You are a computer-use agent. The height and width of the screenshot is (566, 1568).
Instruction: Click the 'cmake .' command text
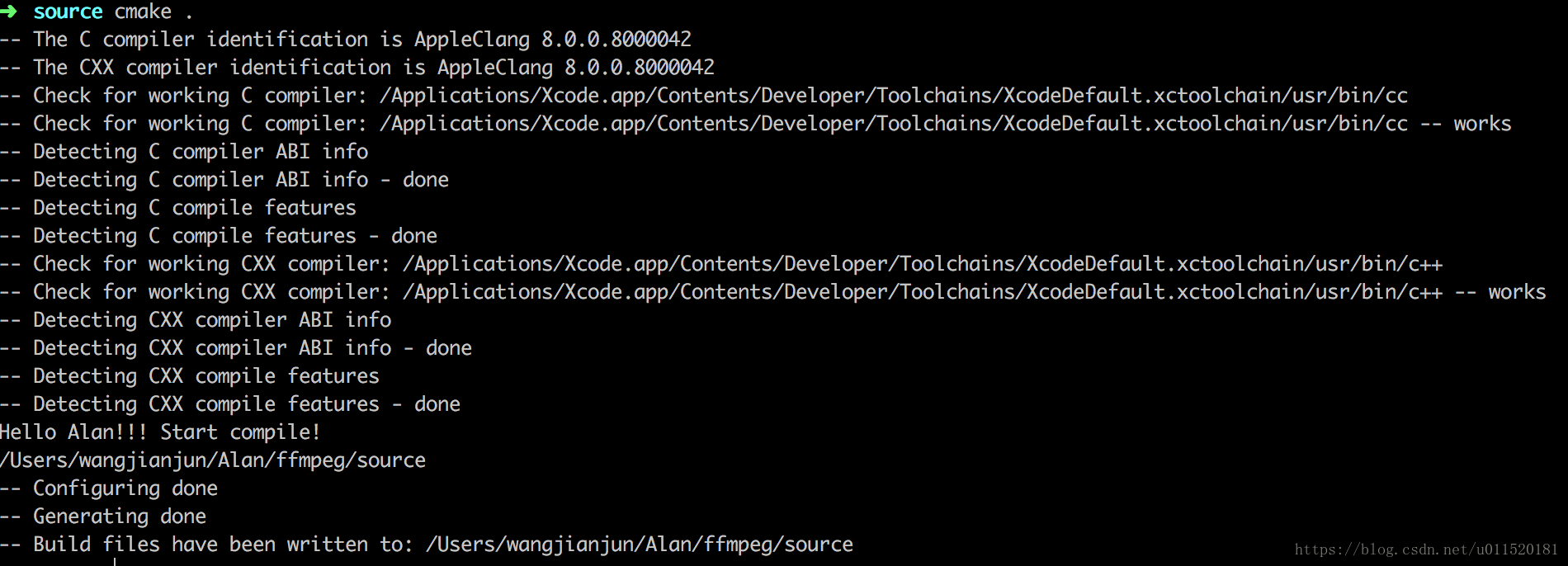click(x=153, y=12)
